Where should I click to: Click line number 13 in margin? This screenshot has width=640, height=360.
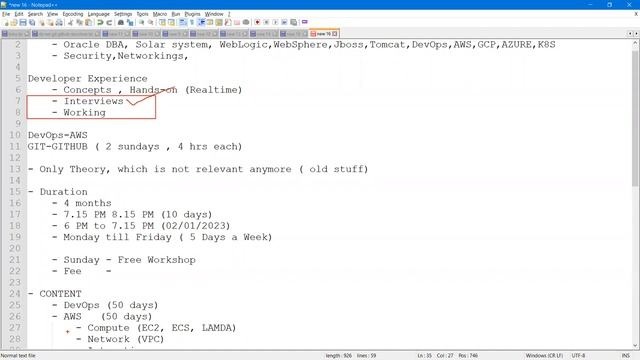coord(15,169)
